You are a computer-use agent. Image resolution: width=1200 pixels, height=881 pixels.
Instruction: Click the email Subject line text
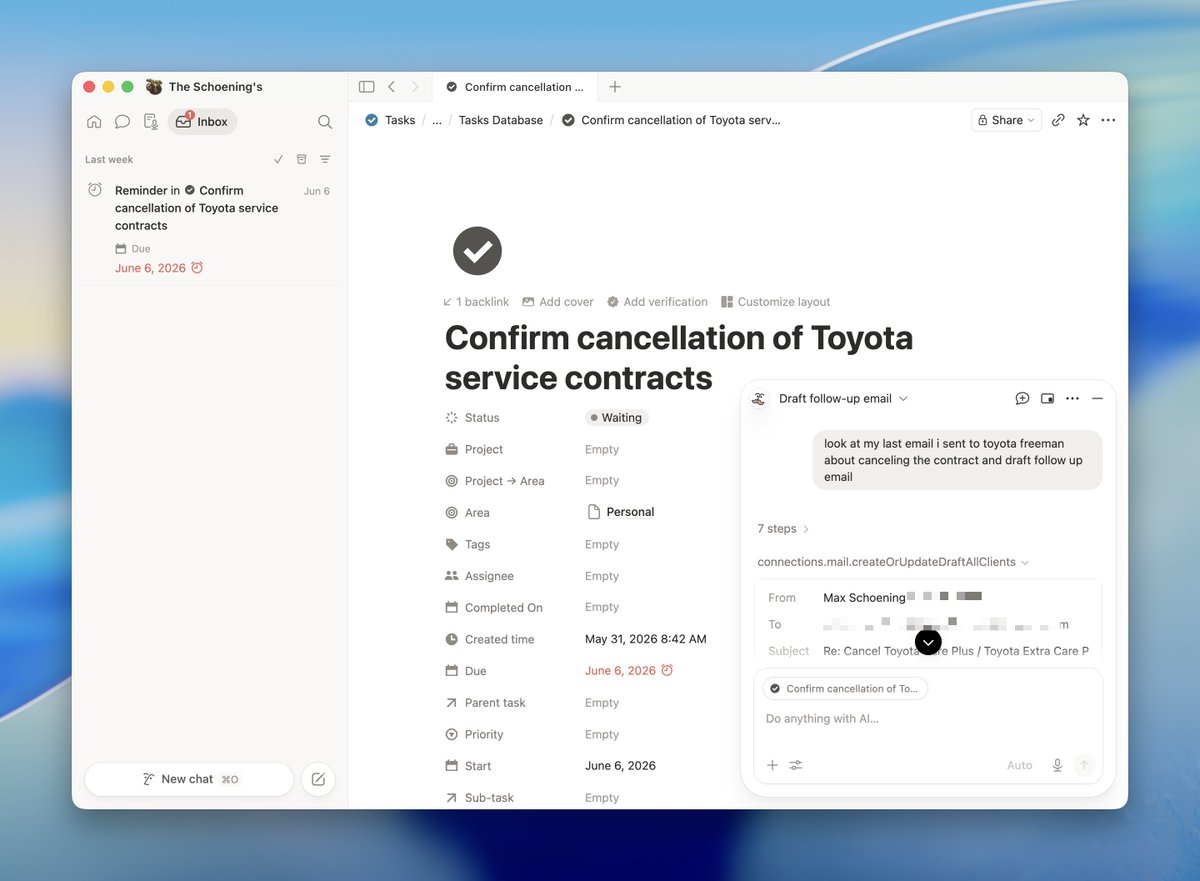956,651
